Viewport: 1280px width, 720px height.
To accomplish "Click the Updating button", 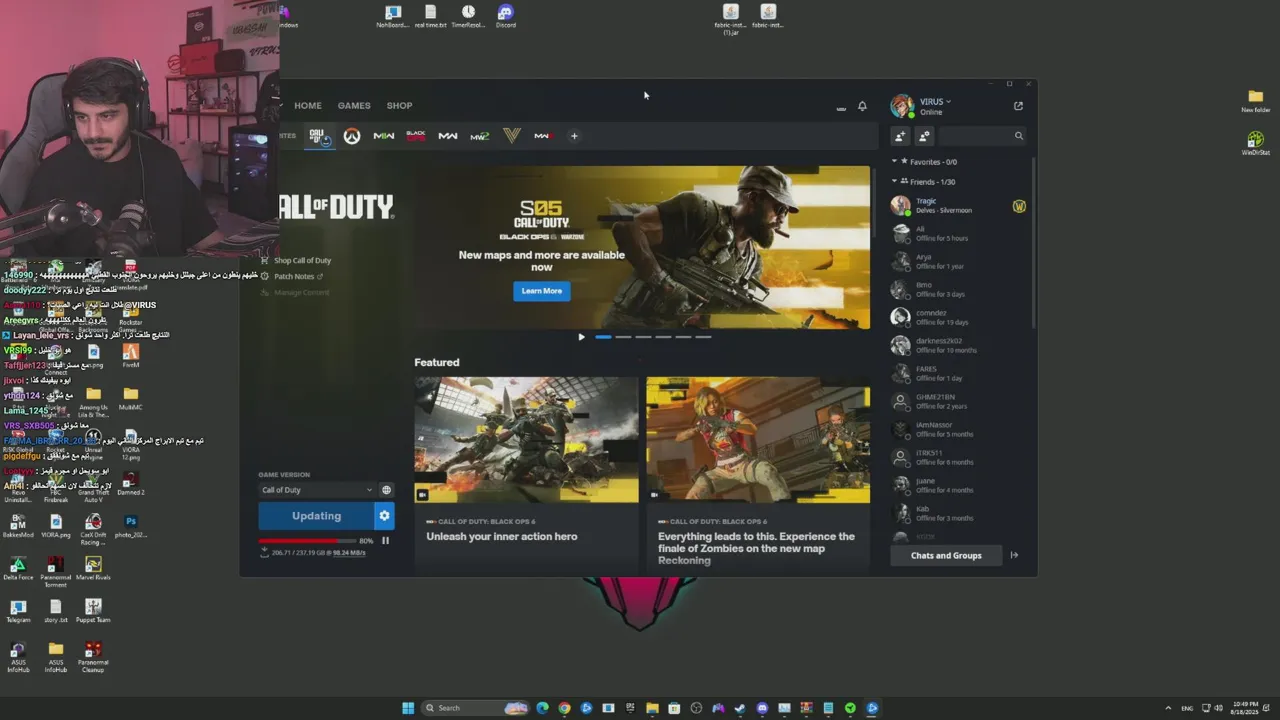I will [316, 516].
